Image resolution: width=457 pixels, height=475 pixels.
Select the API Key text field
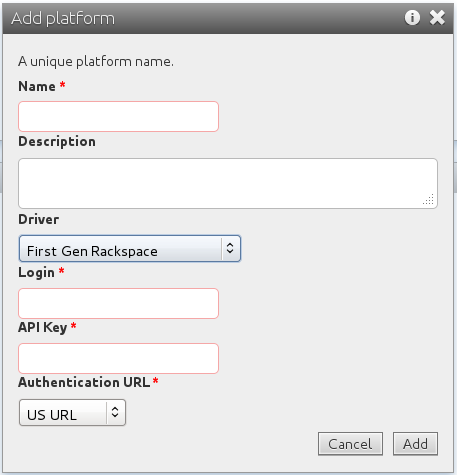118,358
